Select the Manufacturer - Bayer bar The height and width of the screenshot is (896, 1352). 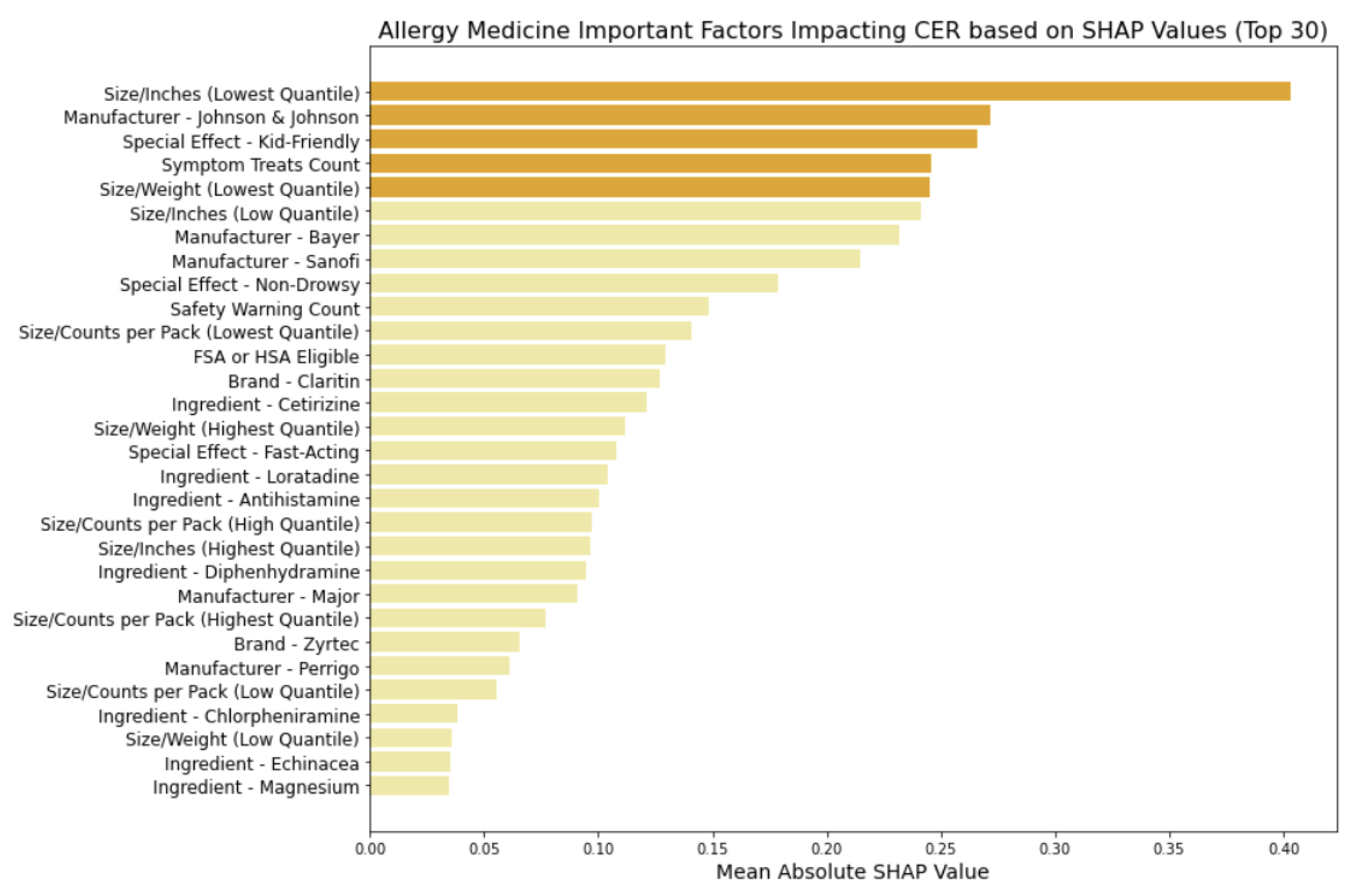[634, 235]
